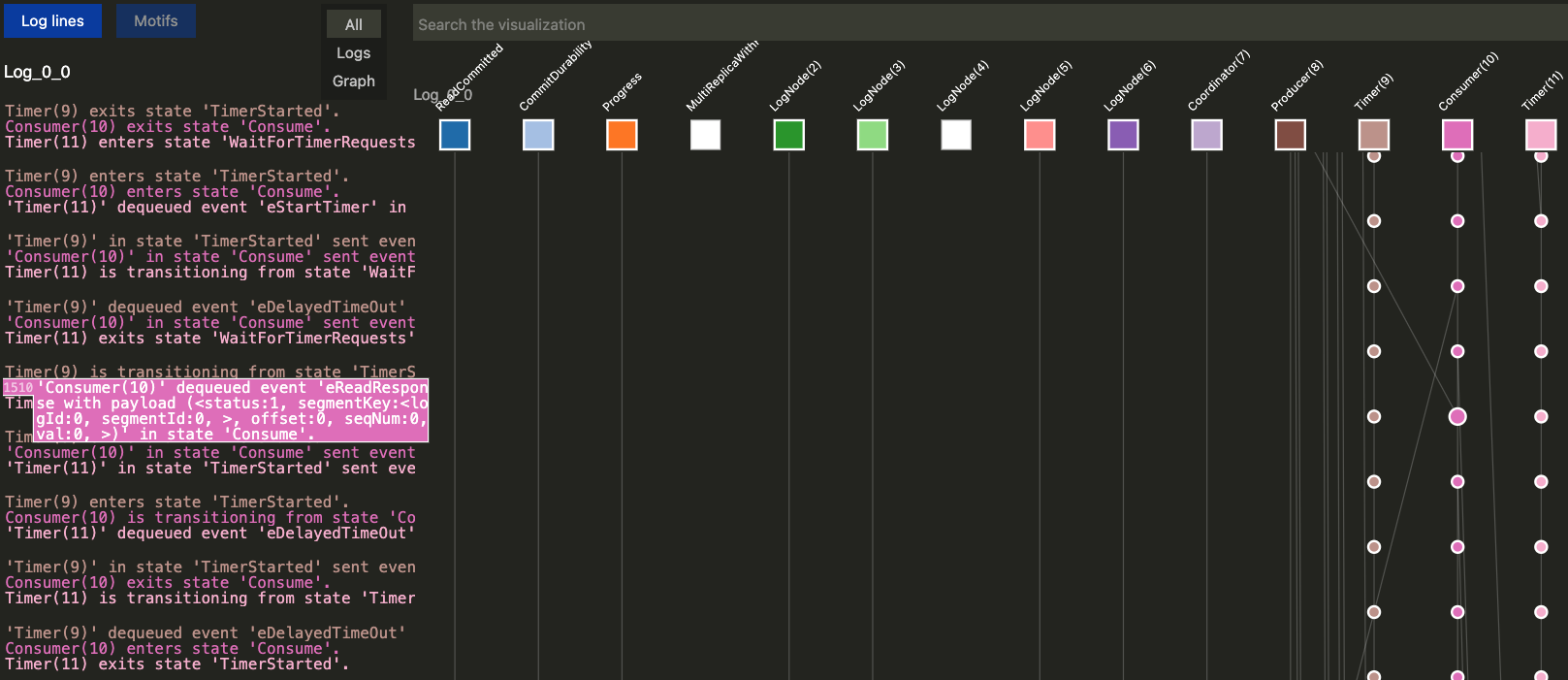Select log line "Timer(11) exits state 'TimerStarted'."
1568x680 pixels.
click(x=176, y=664)
